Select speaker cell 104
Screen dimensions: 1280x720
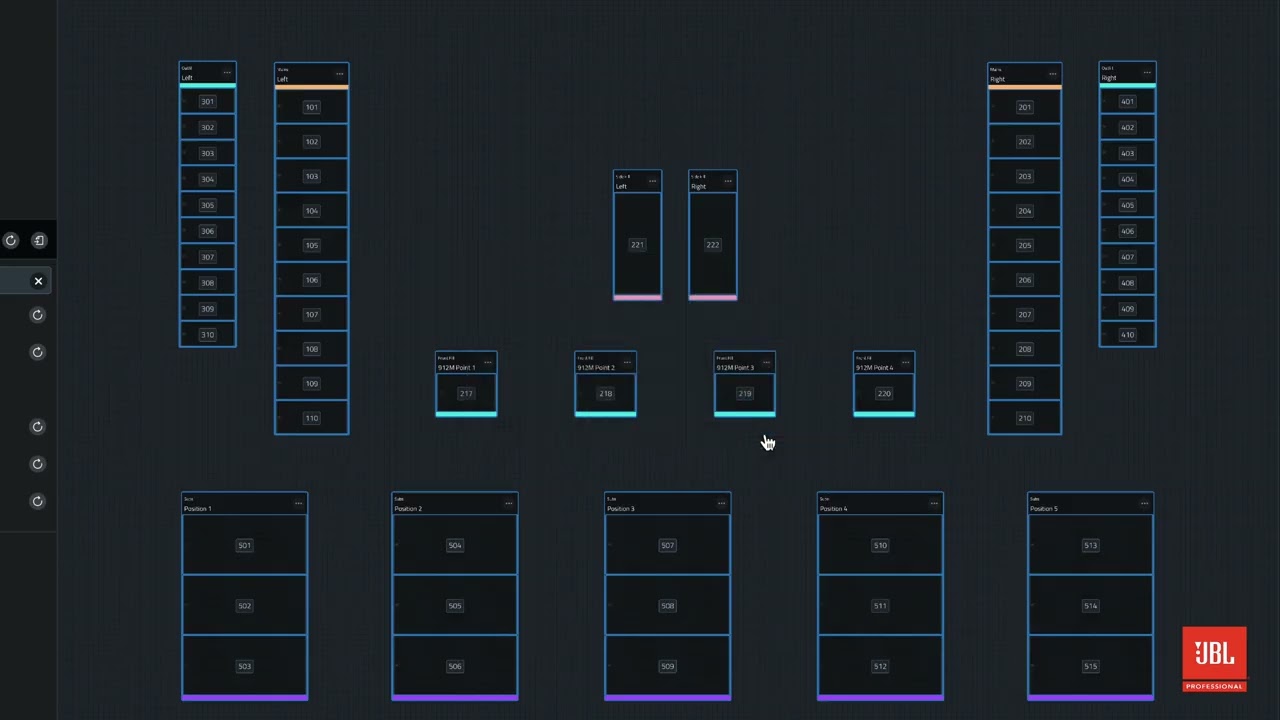[x=312, y=211]
